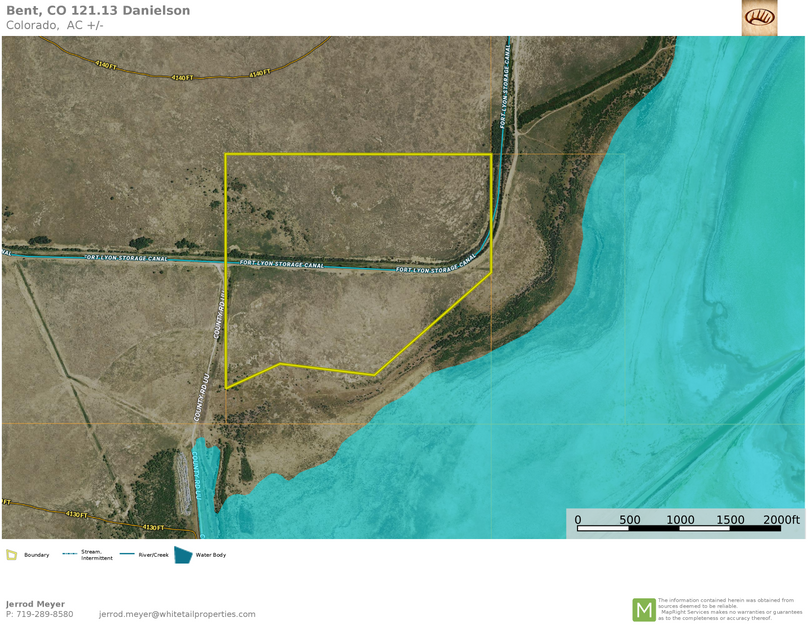Open the jerrod.meyer@whitetailproperties.com email link
The height and width of the screenshot is (625, 808).
click(x=177, y=614)
